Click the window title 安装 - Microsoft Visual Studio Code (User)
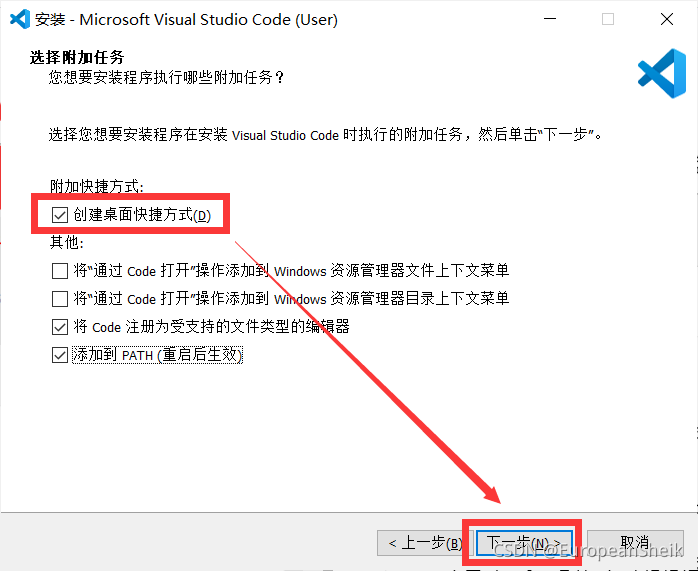698x571 pixels. tap(186, 20)
